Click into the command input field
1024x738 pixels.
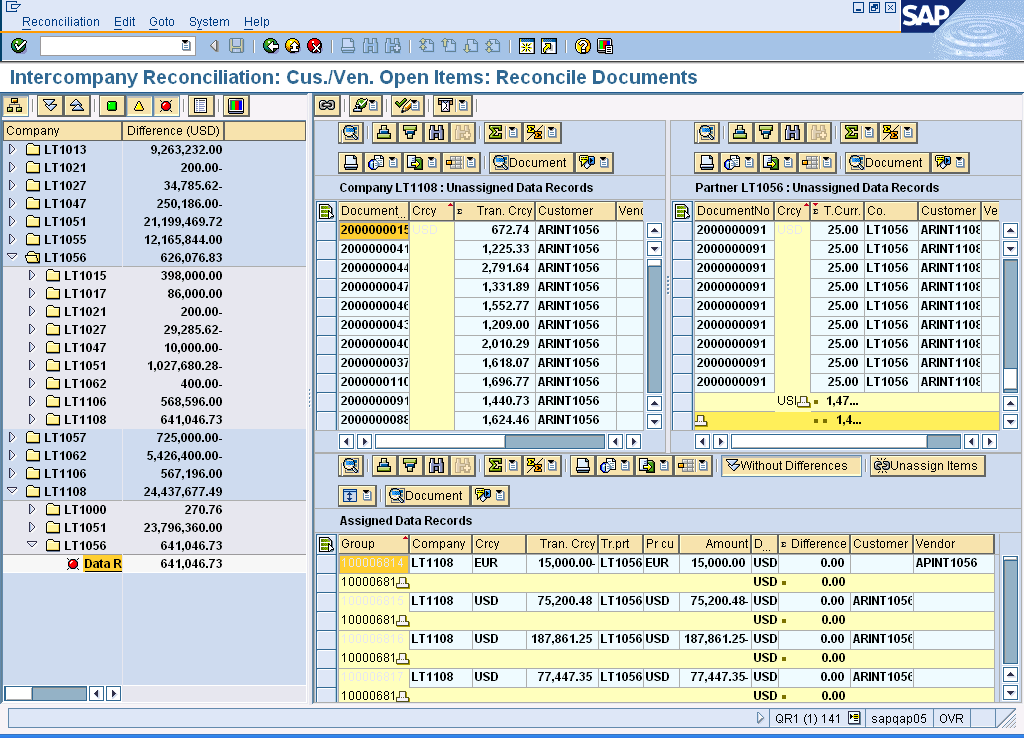tap(110, 46)
